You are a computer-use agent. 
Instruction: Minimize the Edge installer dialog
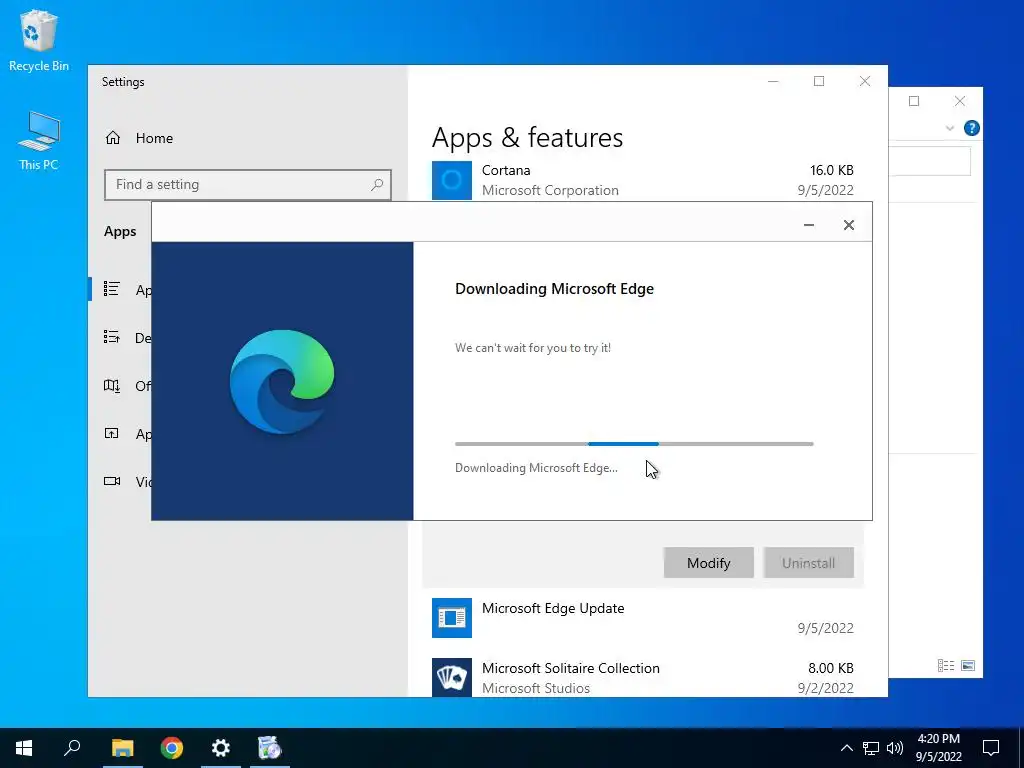pos(808,225)
